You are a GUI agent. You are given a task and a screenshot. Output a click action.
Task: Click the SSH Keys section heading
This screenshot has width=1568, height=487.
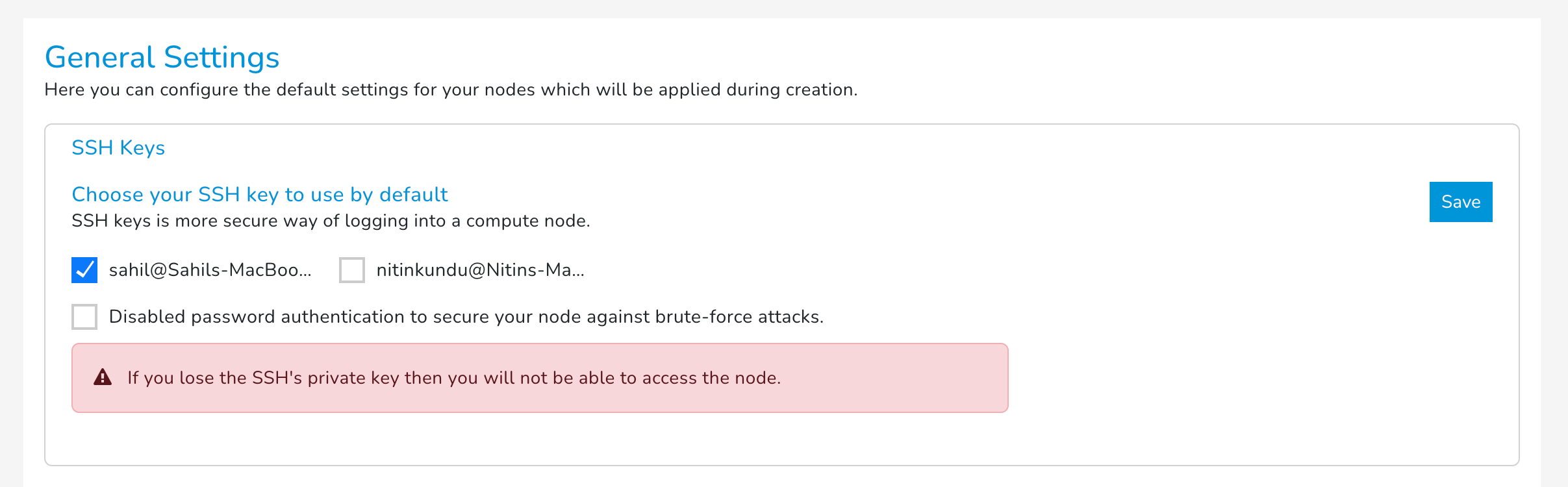[118, 148]
